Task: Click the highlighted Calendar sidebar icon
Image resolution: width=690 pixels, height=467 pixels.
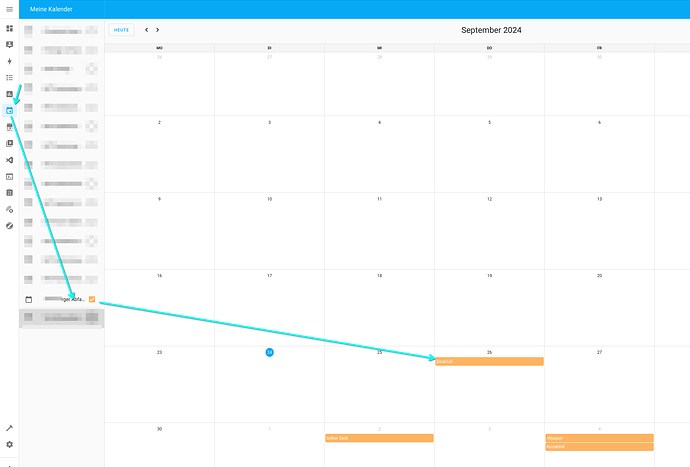Action: 9,110
